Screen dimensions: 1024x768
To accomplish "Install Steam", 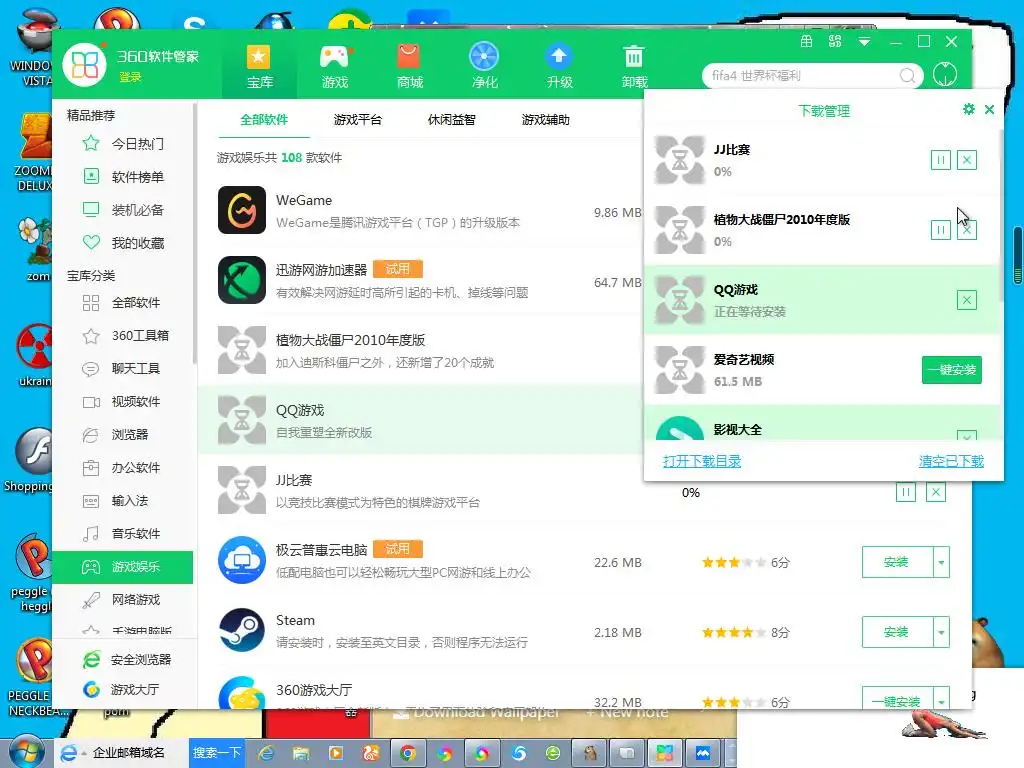I will [897, 632].
